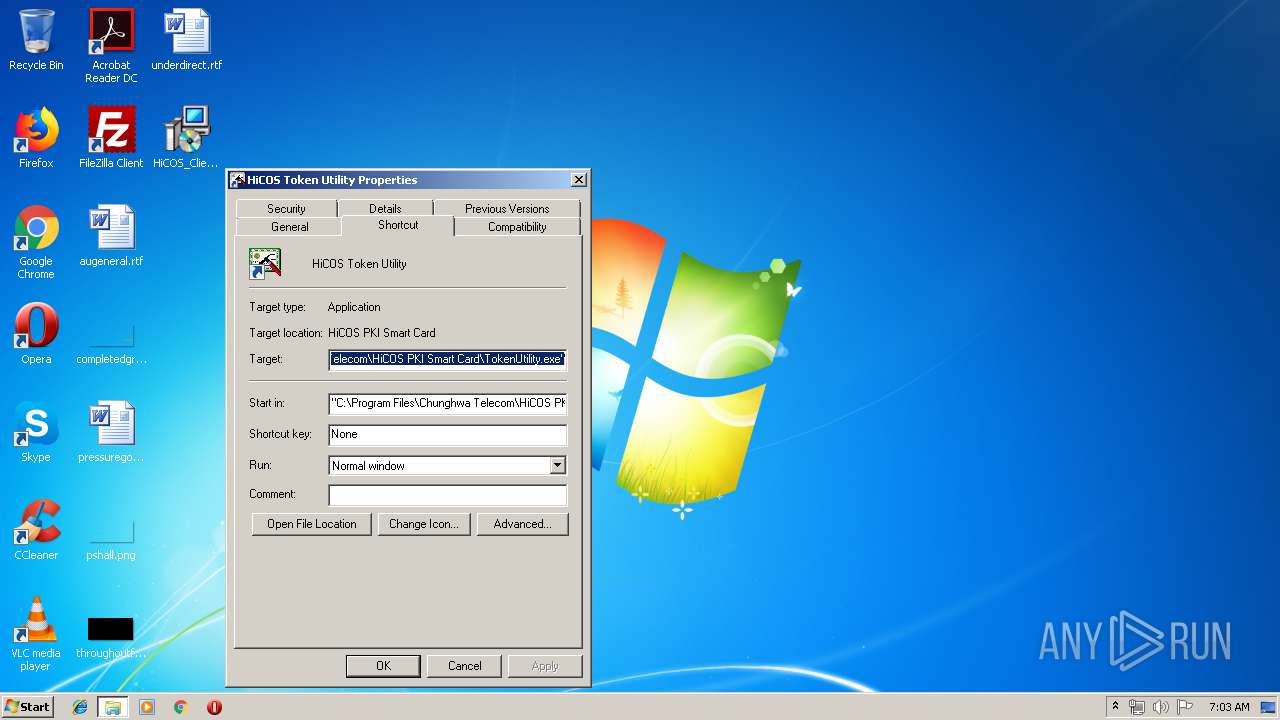Viewport: 1280px width, 720px height.
Task: Click the volume speaker tray icon
Action: (1160, 707)
